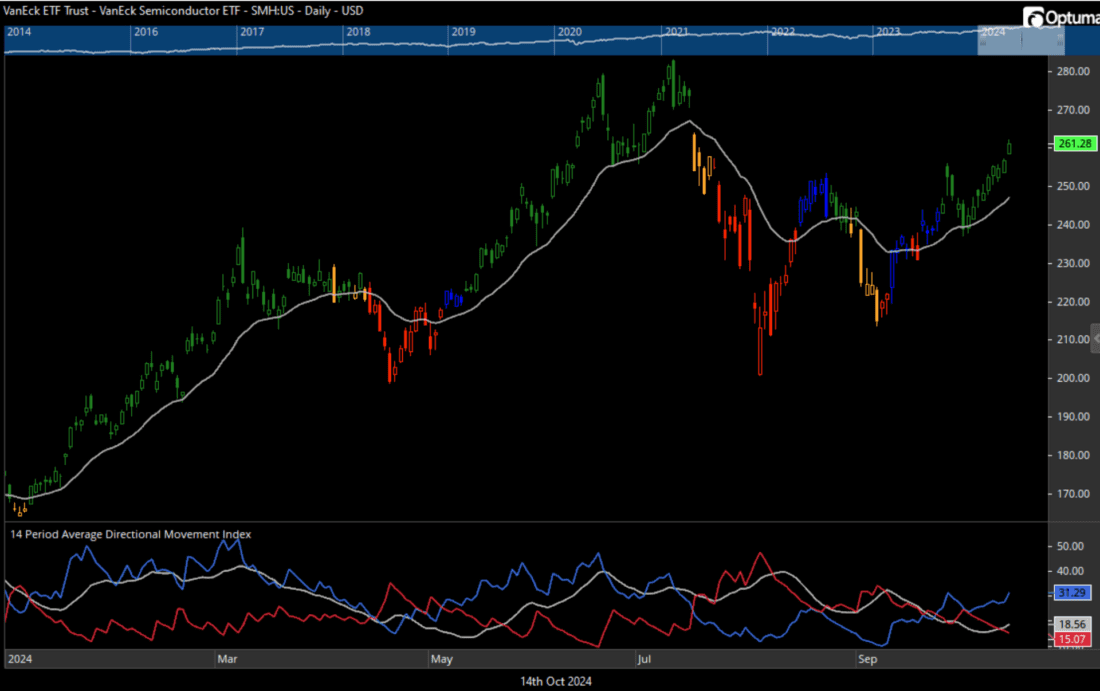Viewport: 1100px width, 691px height.
Task: Expand the collapsed side panel arrow
Action: coord(1096,340)
